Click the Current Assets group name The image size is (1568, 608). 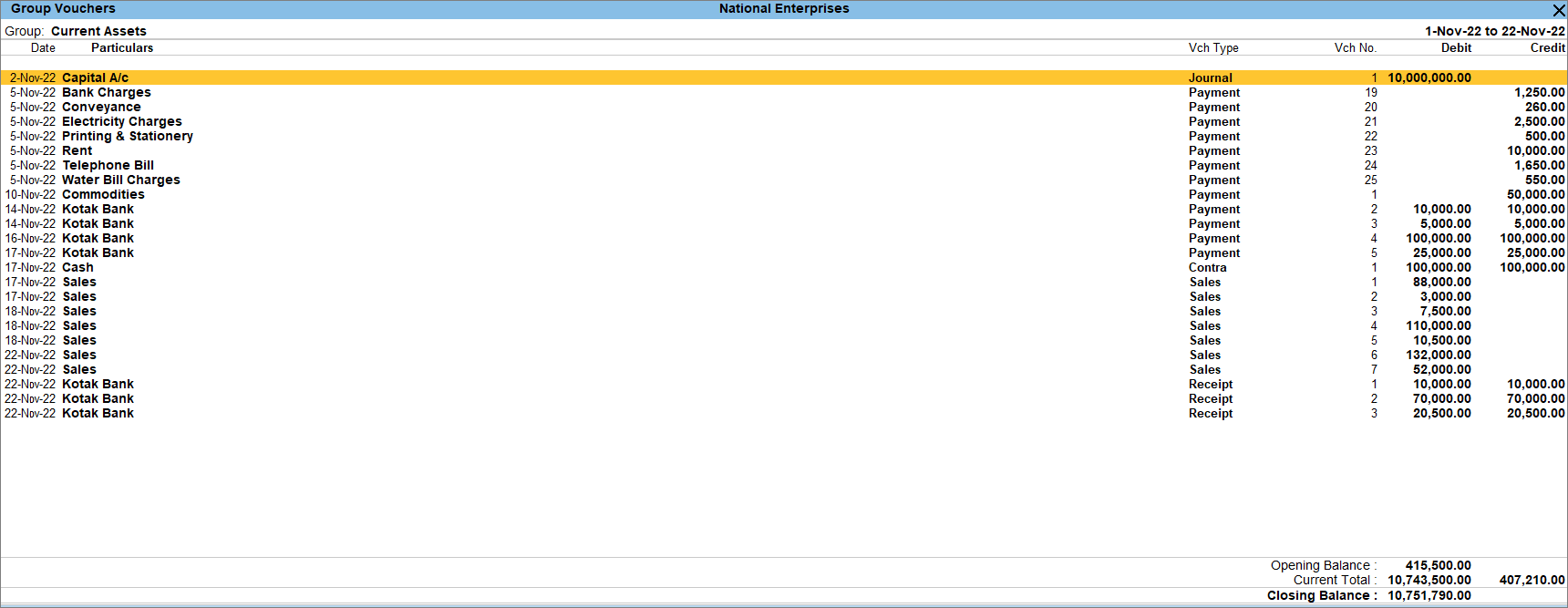98,31
